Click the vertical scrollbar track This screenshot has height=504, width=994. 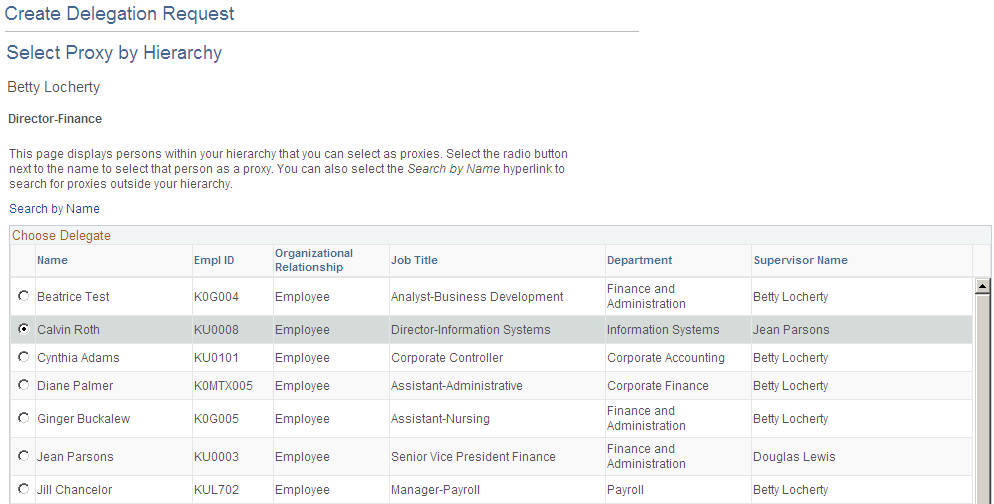tap(983, 420)
